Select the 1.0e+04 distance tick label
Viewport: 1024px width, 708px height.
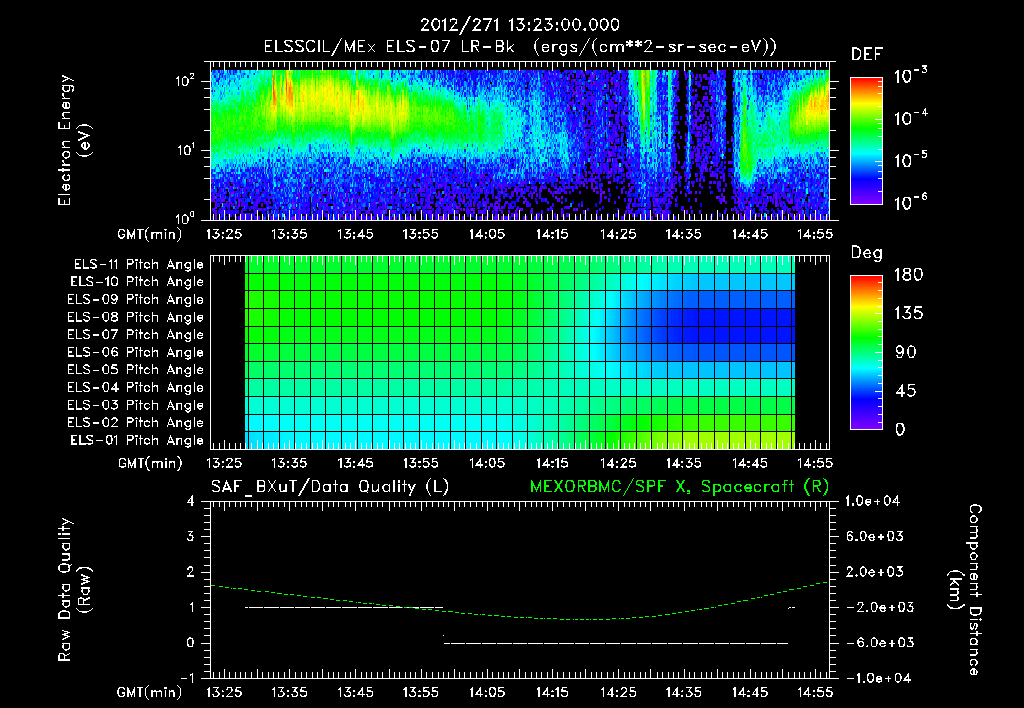(872, 501)
